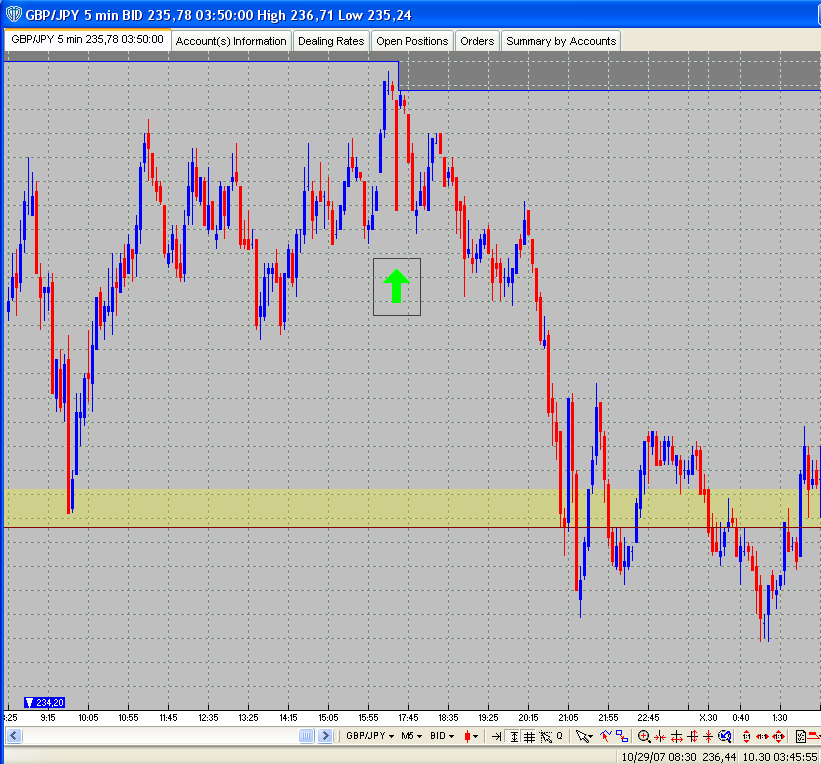The width and height of the screenshot is (821, 764).
Task: Click the blue 234,20 price label marker
Action: point(45,703)
